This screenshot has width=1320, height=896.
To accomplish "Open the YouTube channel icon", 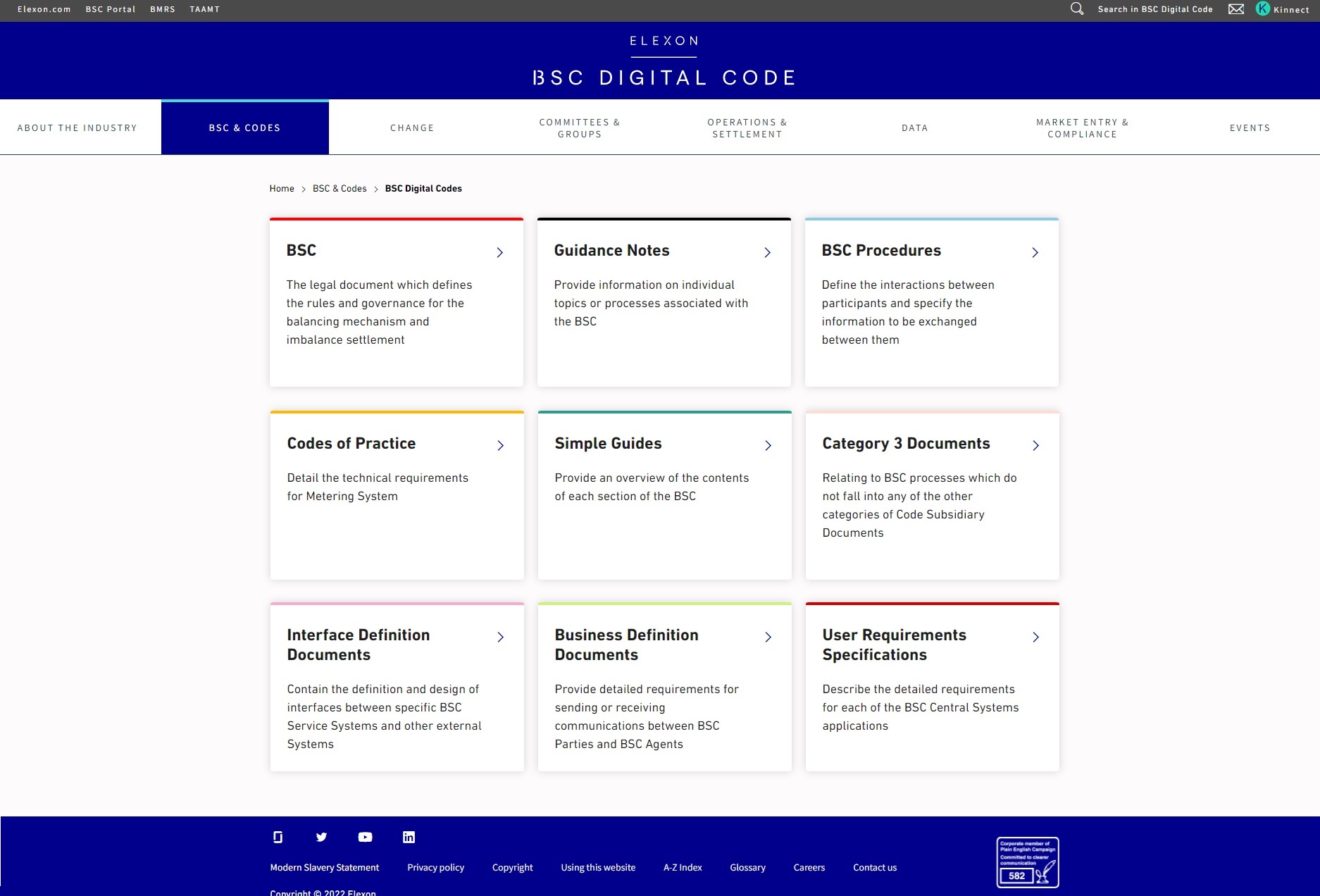I will [365, 837].
